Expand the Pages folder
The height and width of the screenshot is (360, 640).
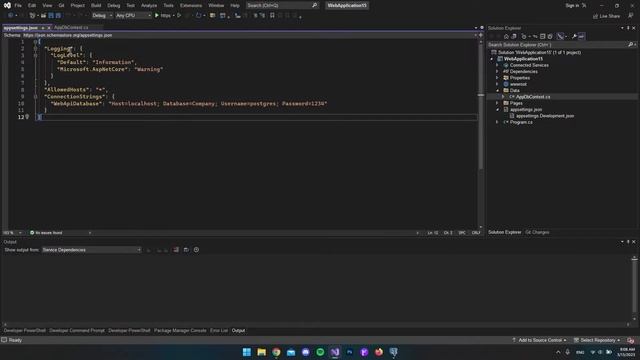tap(497, 103)
